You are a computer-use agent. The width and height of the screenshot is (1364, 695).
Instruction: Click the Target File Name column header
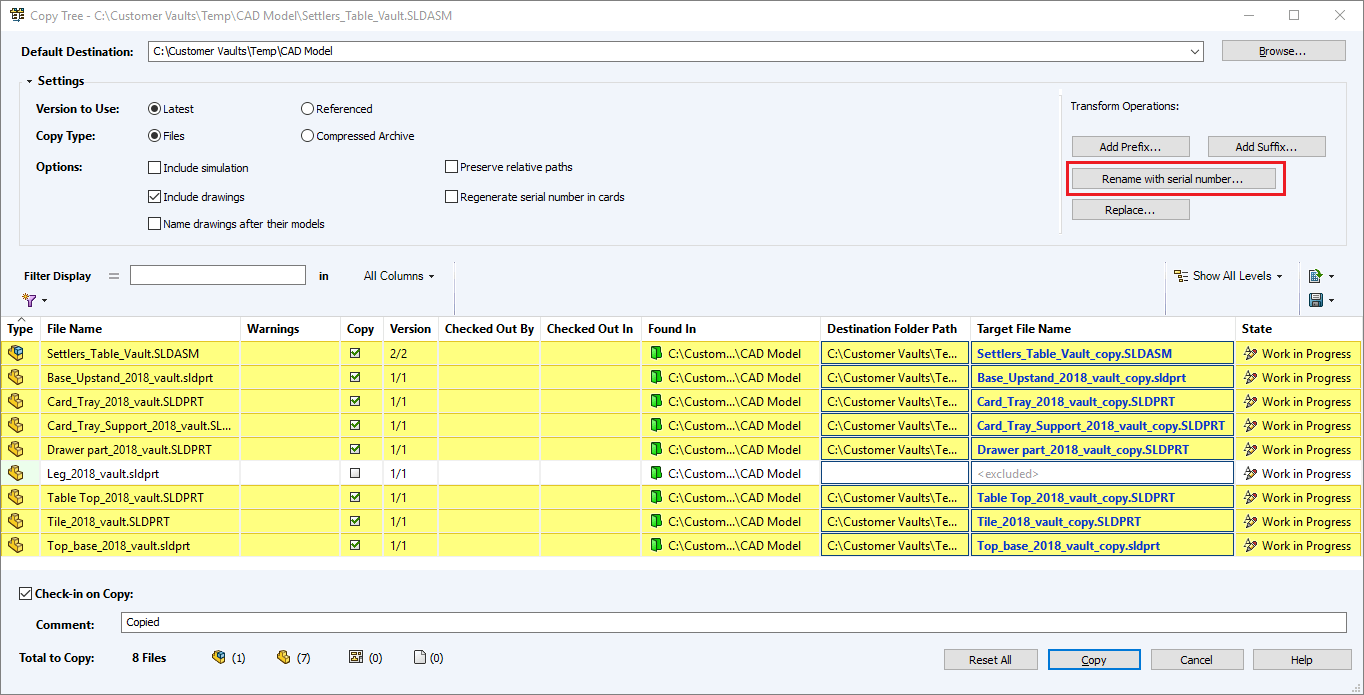[1023, 329]
